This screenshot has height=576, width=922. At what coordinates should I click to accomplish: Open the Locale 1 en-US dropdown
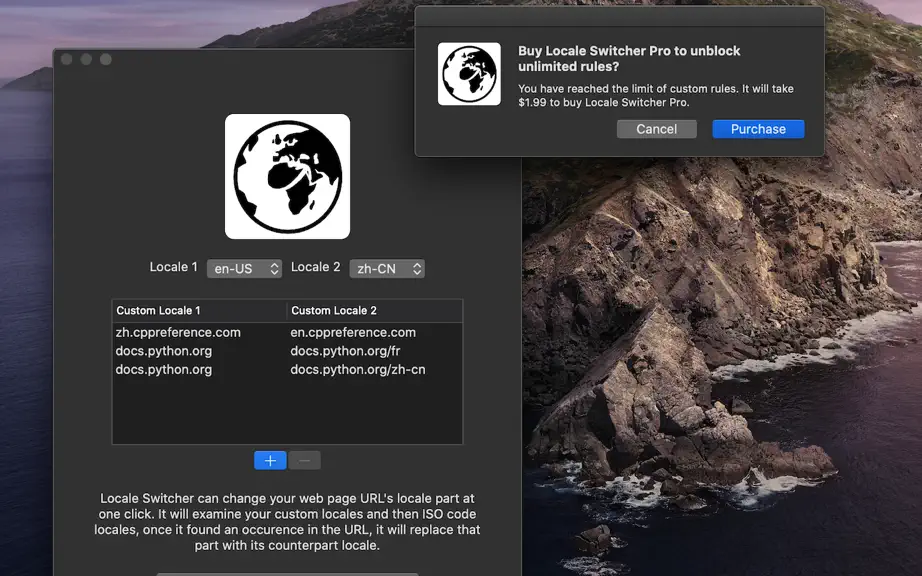pyautogui.click(x=244, y=269)
